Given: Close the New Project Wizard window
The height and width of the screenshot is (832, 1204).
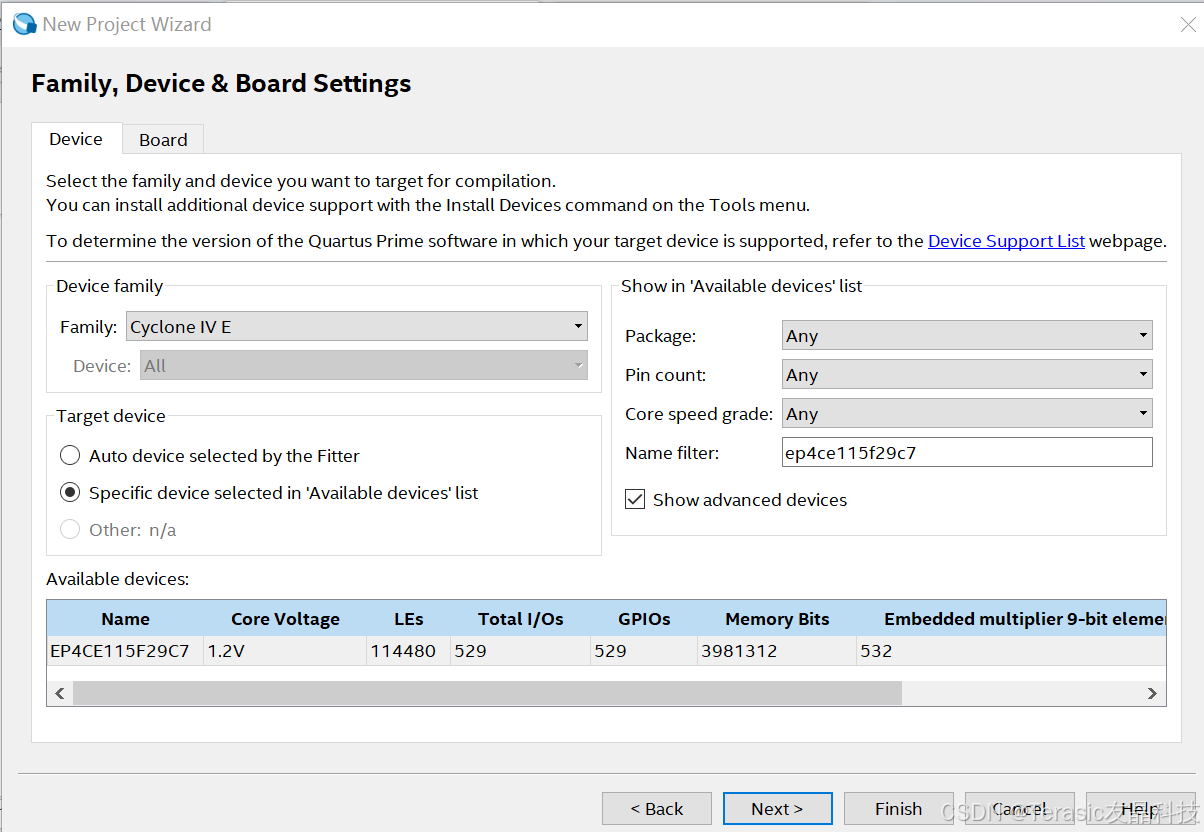Looking at the screenshot, I should [x=1188, y=25].
